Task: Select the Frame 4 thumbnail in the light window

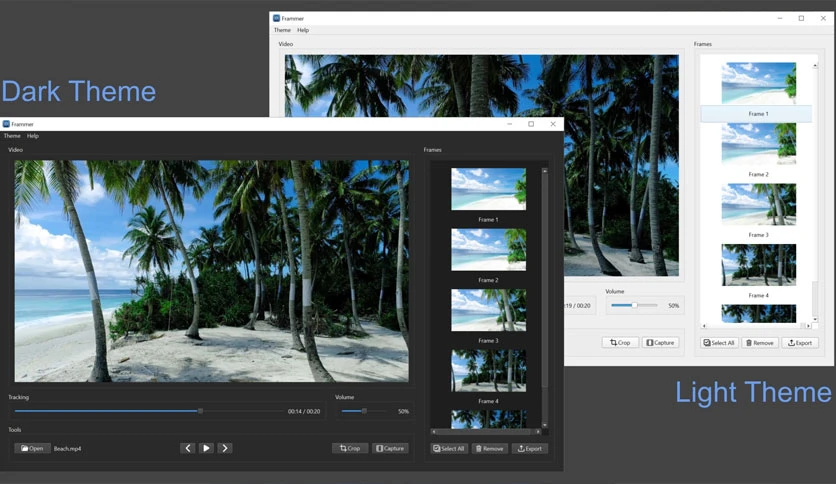Action: click(x=759, y=265)
